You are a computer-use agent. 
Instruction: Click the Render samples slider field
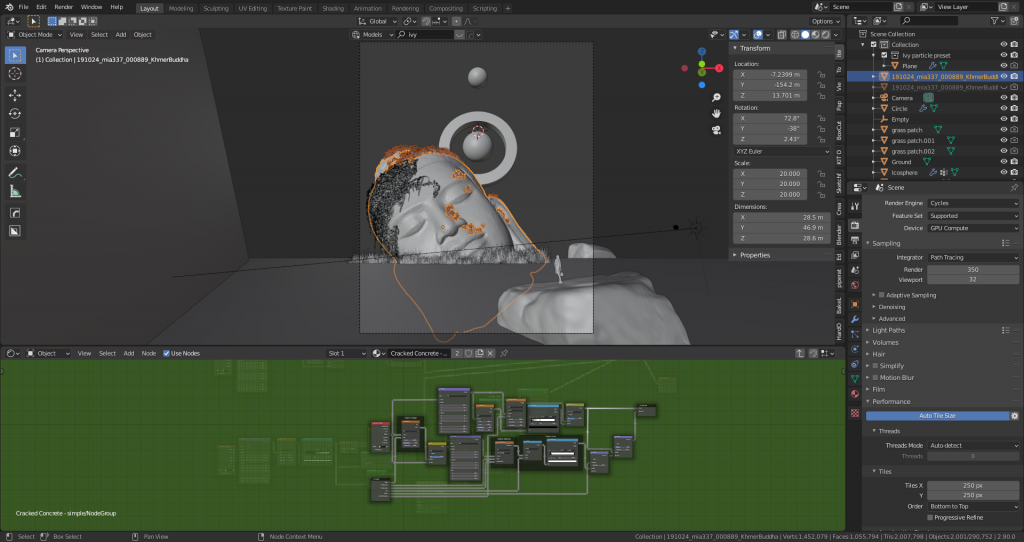972,269
